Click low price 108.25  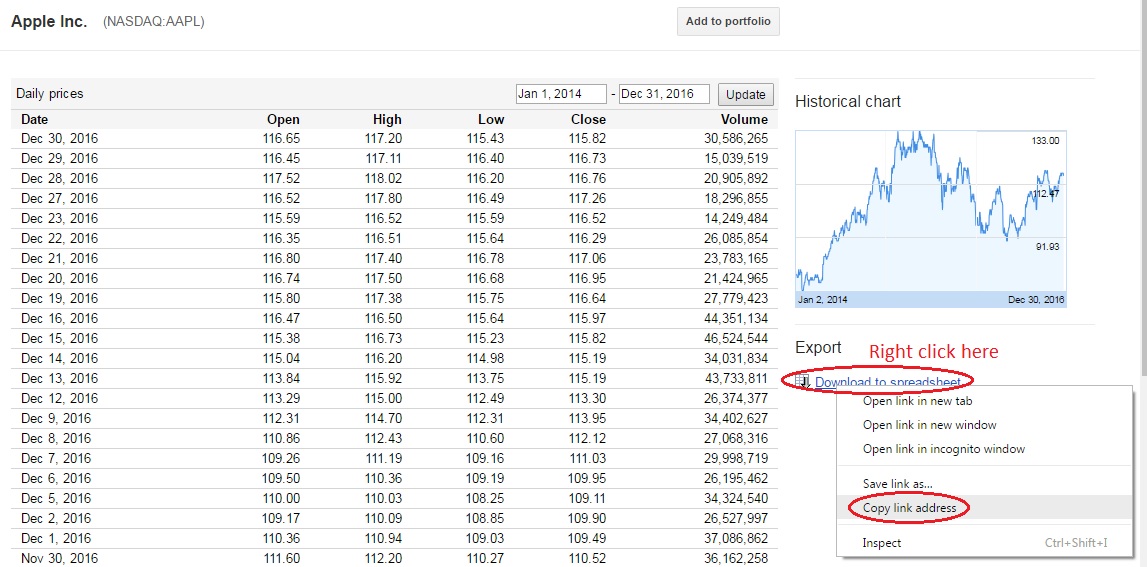click(486, 499)
